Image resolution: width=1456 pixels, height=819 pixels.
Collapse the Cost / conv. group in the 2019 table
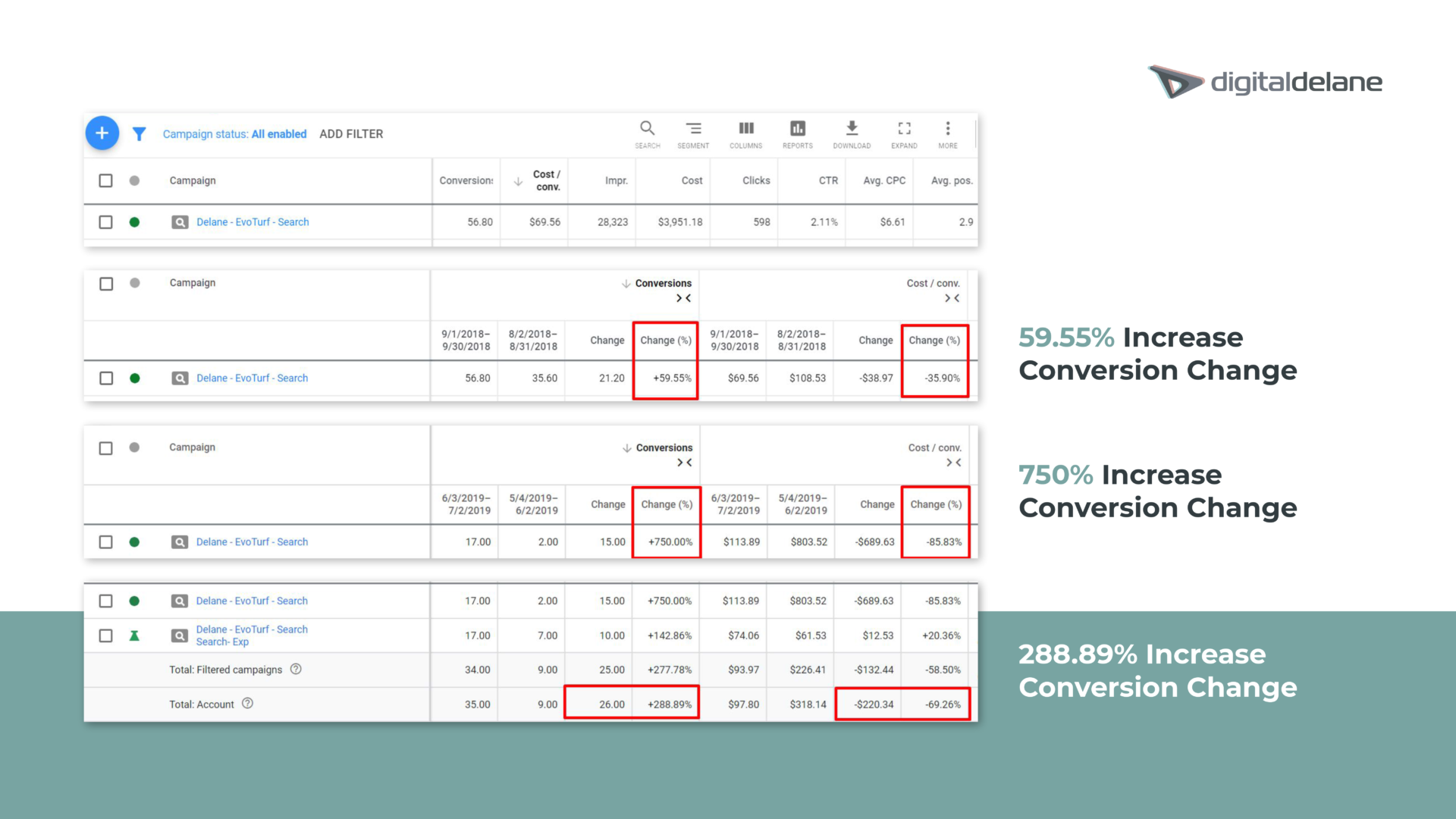click(x=954, y=463)
